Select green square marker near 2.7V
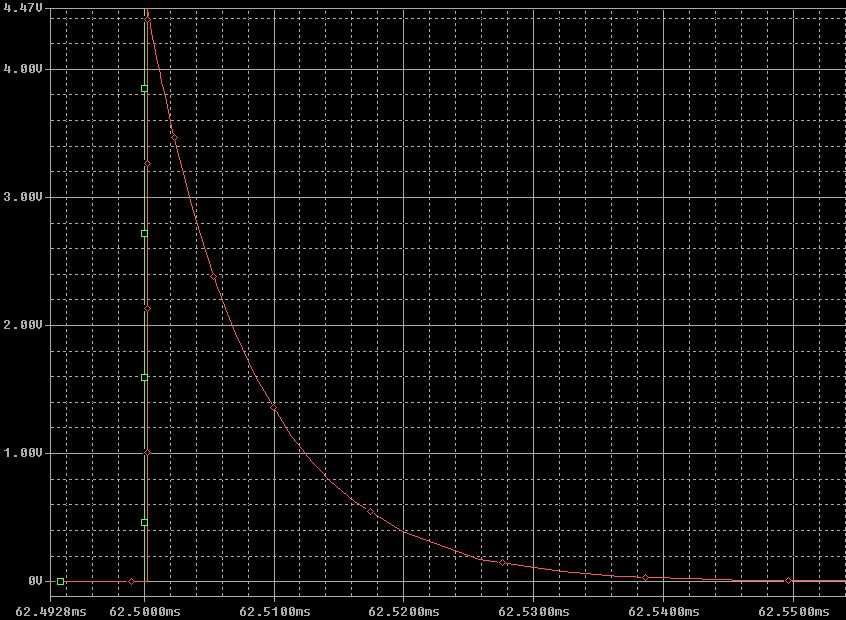Image resolution: width=846 pixels, height=620 pixels. [x=145, y=234]
